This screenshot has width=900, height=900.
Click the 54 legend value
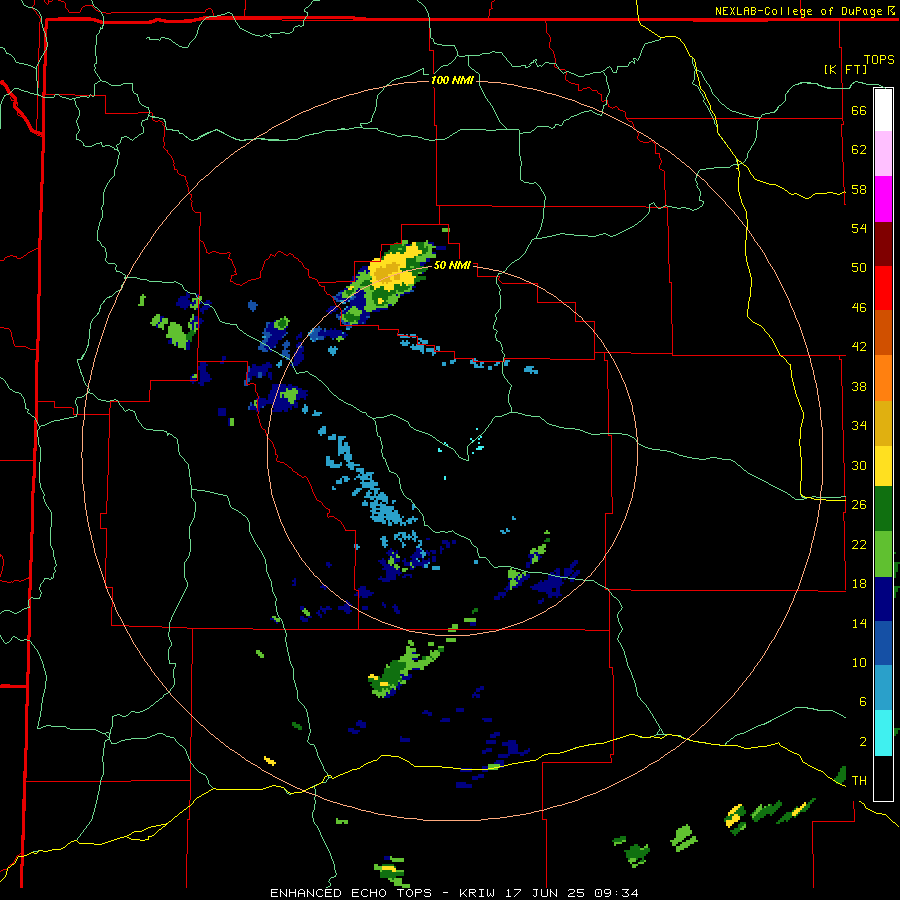(x=859, y=228)
